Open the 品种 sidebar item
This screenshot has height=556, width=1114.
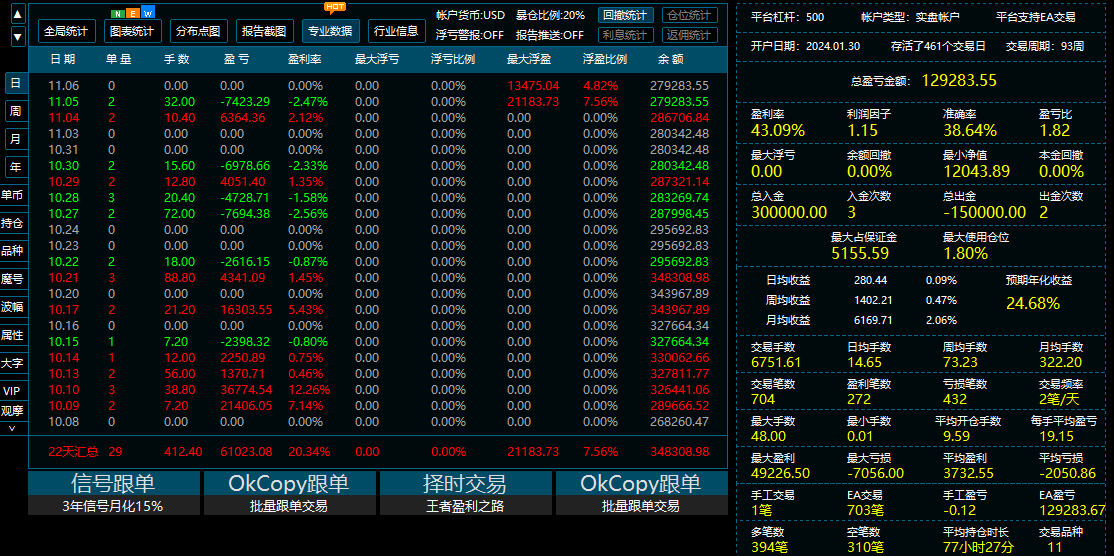[x=12, y=251]
